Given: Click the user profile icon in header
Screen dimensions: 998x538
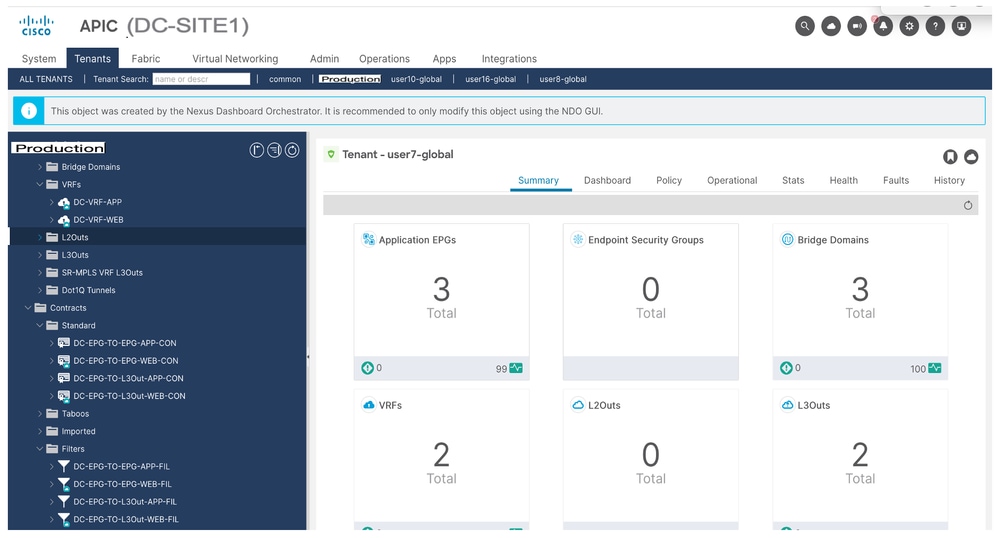Looking at the screenshot, I should click(x=961, y=26).
